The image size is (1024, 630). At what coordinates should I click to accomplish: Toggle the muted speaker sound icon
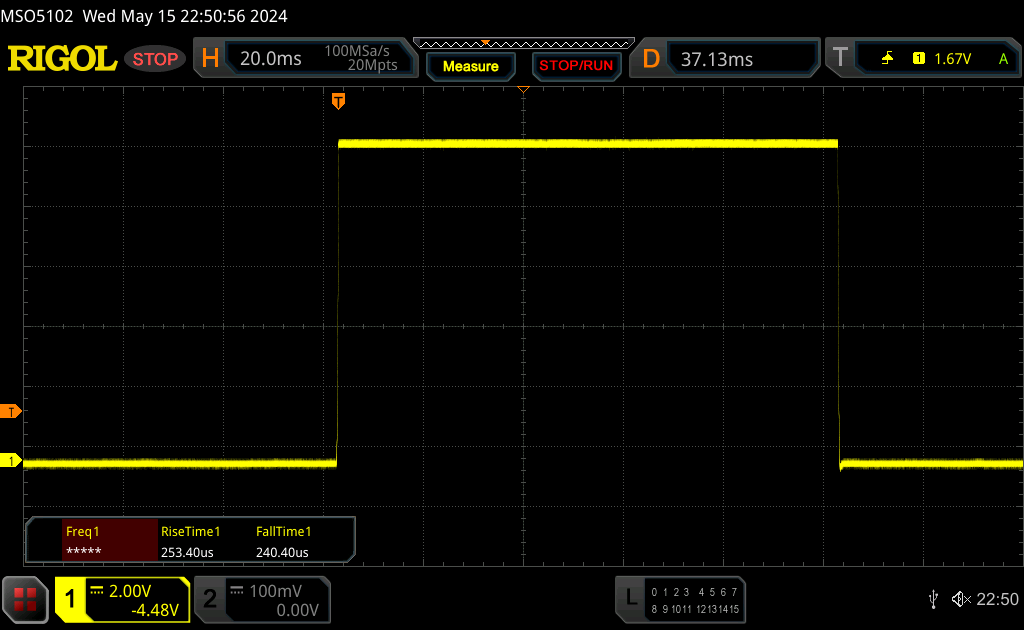tap(961, 599)
